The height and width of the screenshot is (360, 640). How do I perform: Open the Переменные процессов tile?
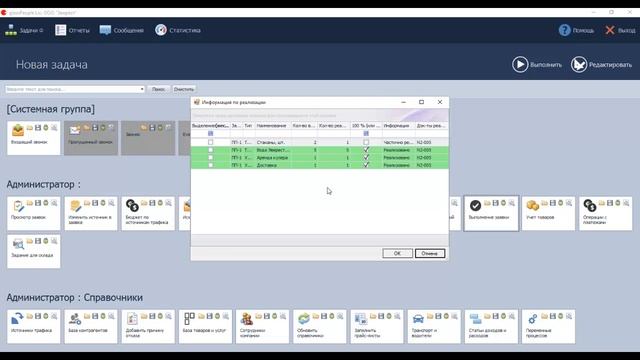tap(548, 327)
